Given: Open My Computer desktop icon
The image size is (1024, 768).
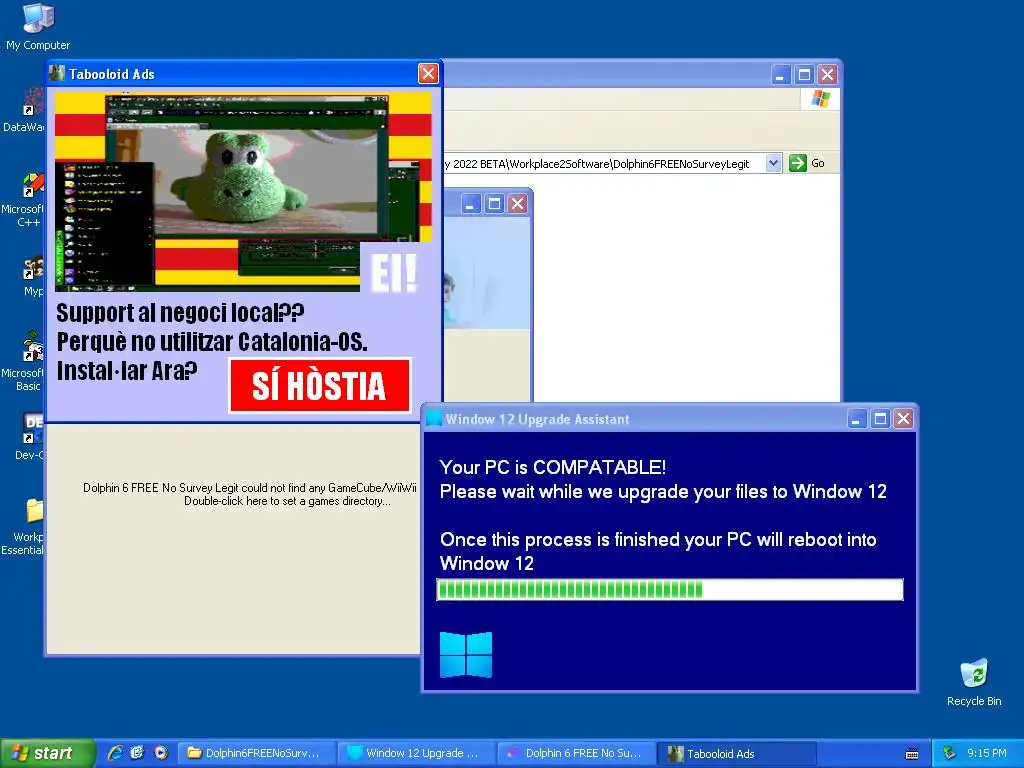Looking at the screenshot, I should coord(37,26).
